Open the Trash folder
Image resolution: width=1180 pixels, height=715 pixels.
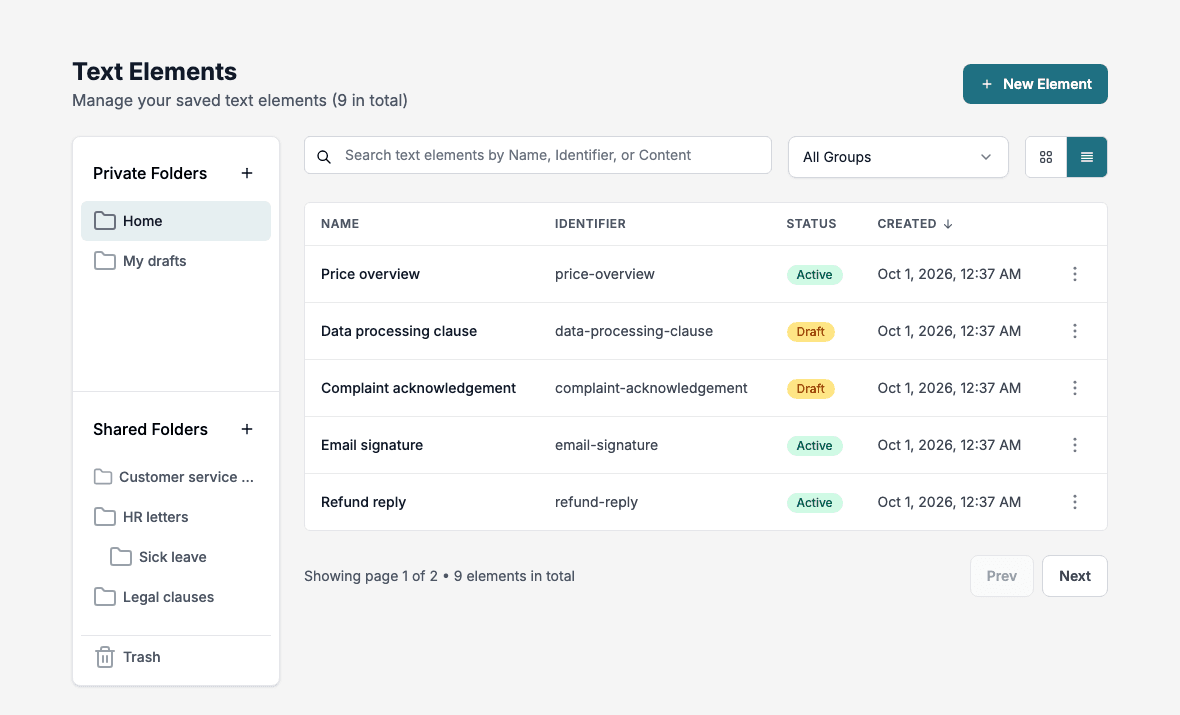click(176, 657)
